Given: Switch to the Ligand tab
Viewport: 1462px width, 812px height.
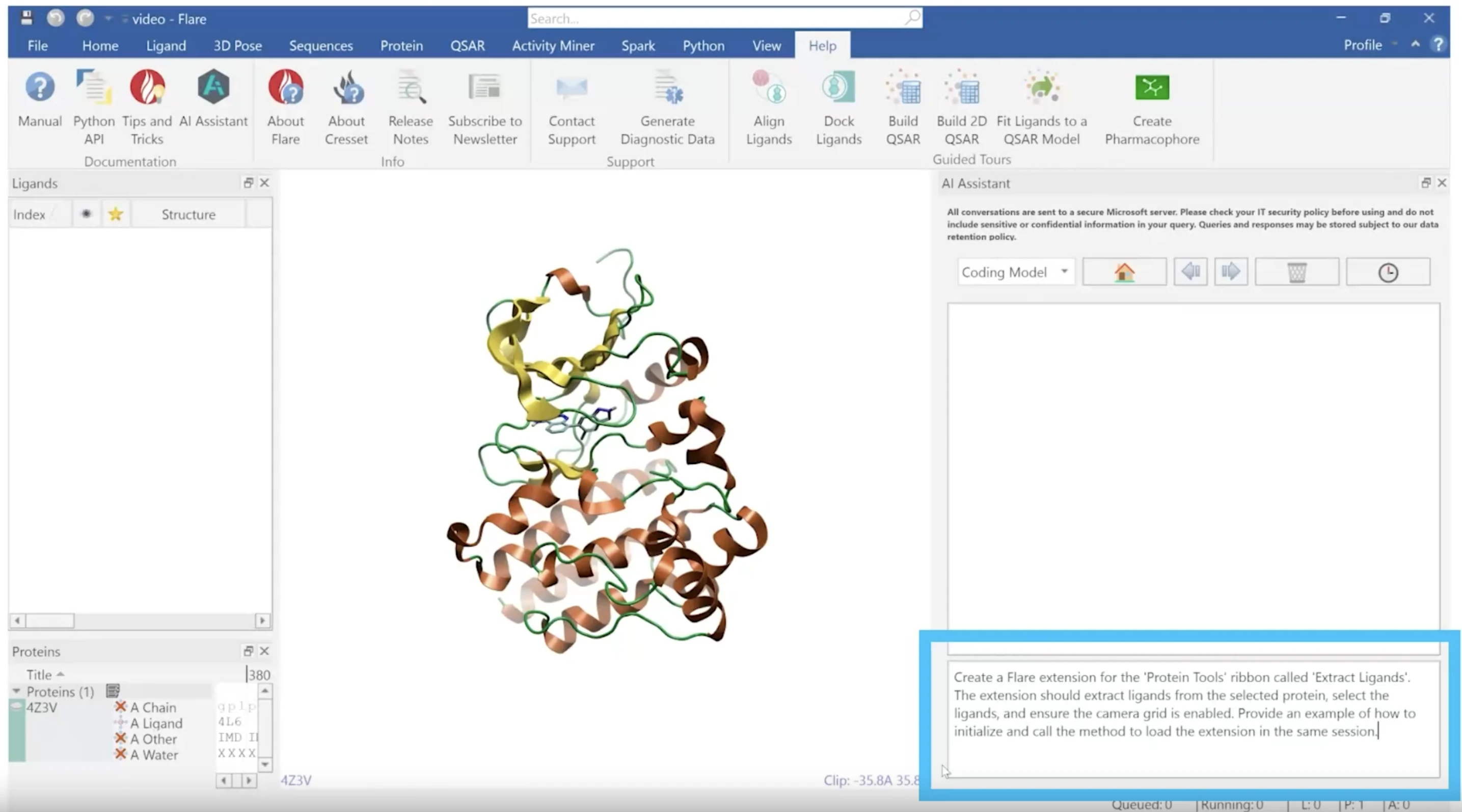Looking at the screenshot, I should click(166, 45).
